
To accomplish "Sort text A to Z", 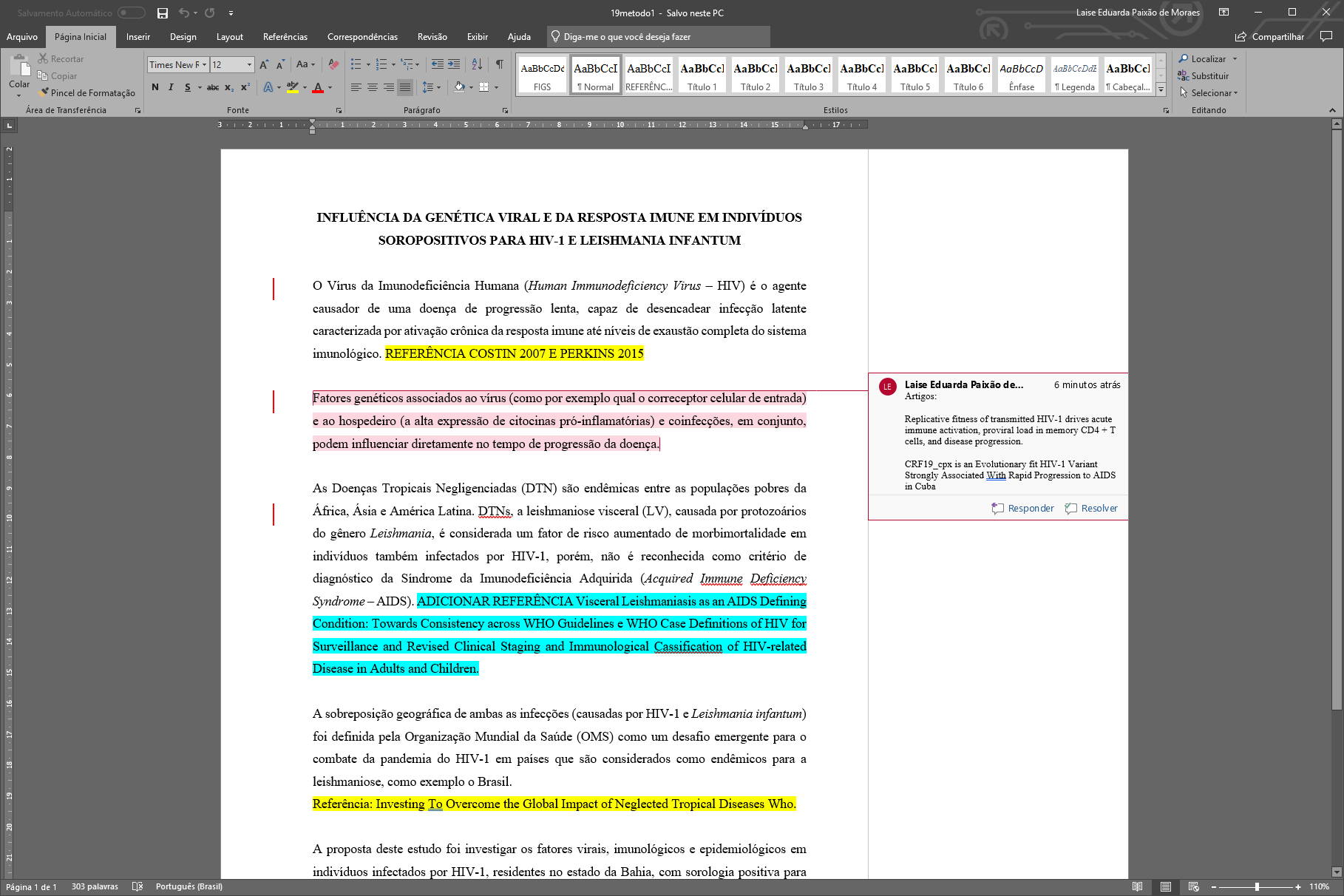I will 477,65.
